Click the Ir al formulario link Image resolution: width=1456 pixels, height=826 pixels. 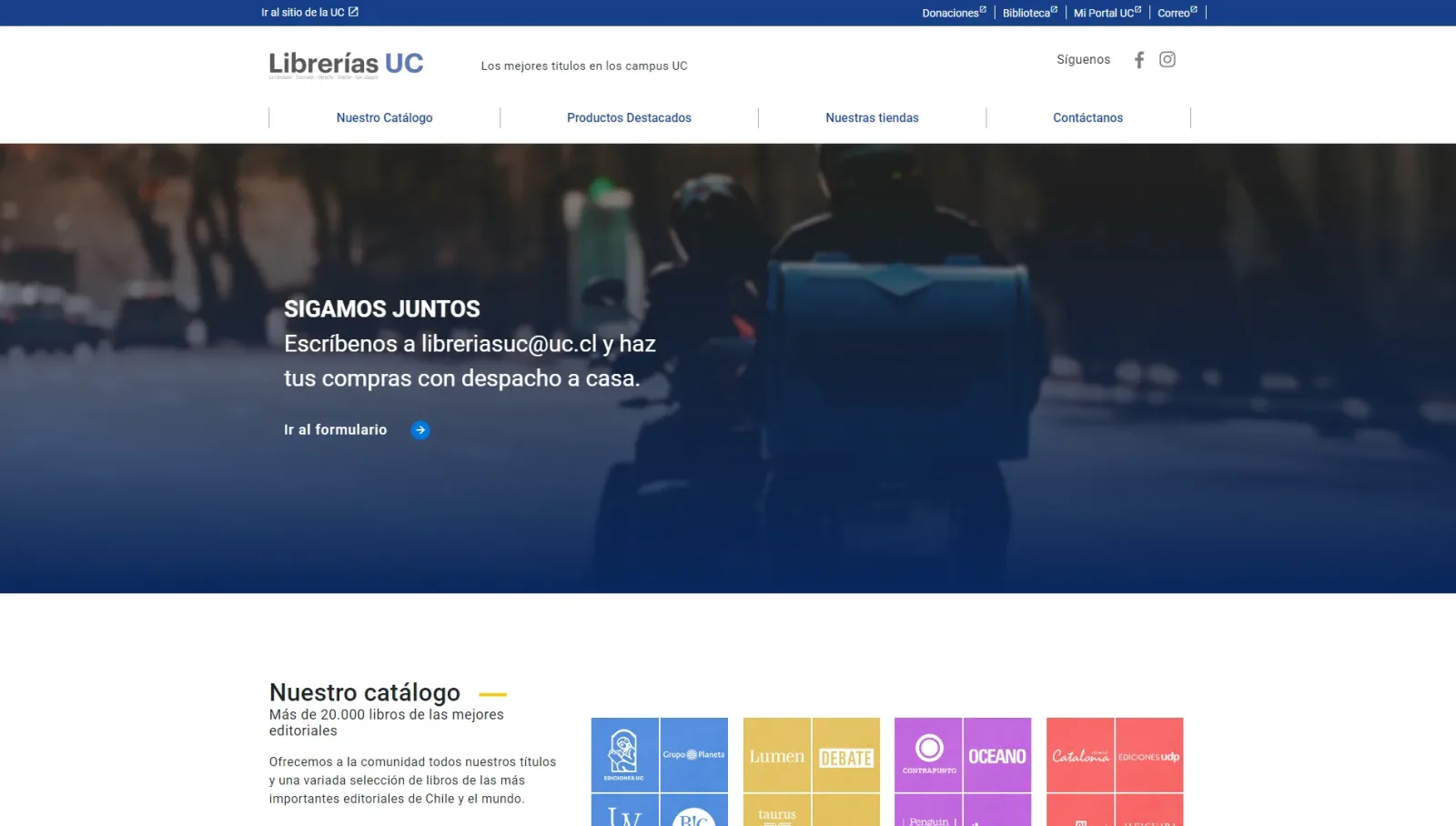[x=335, y=429]
